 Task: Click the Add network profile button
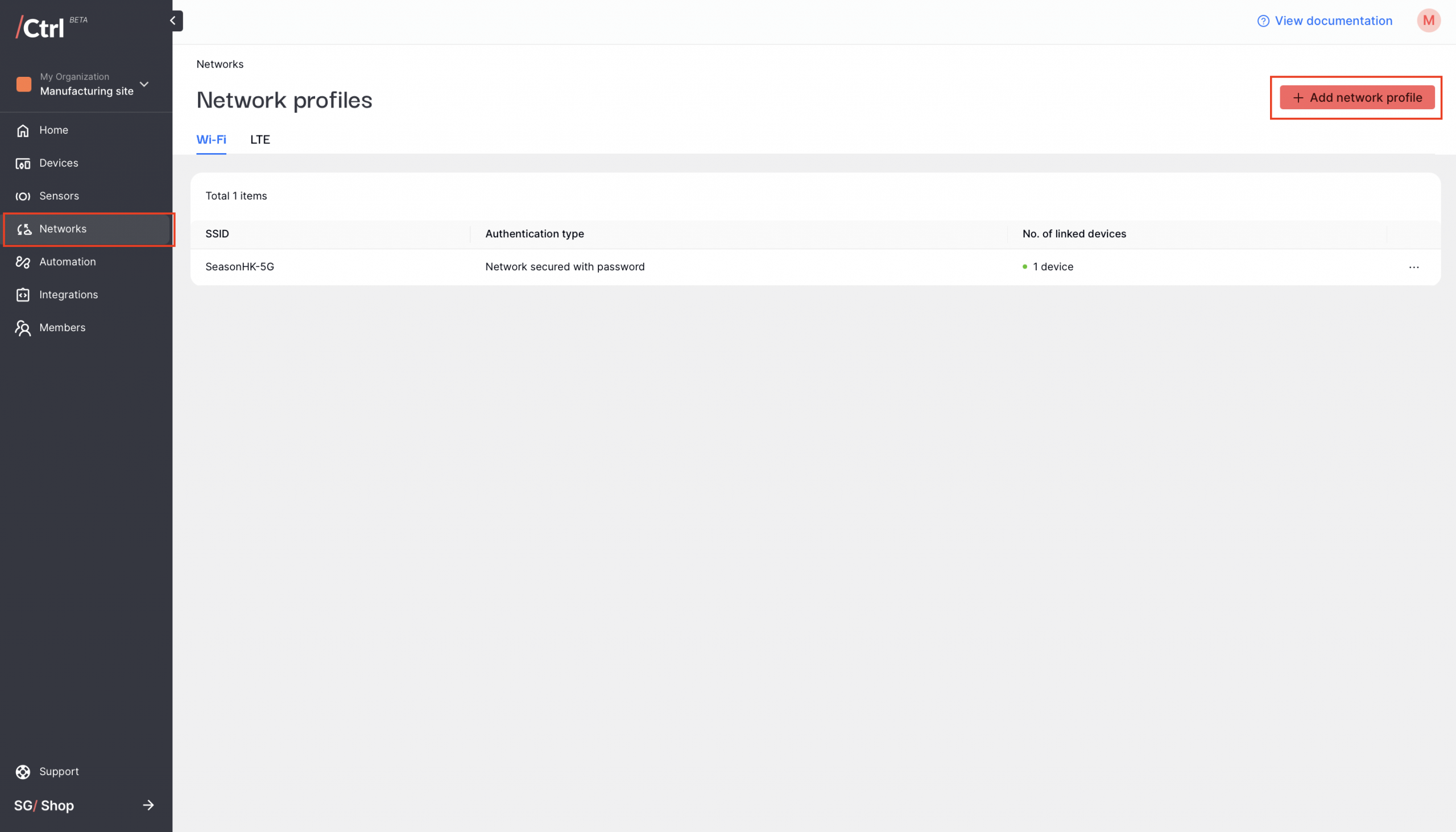[1356, 98]
